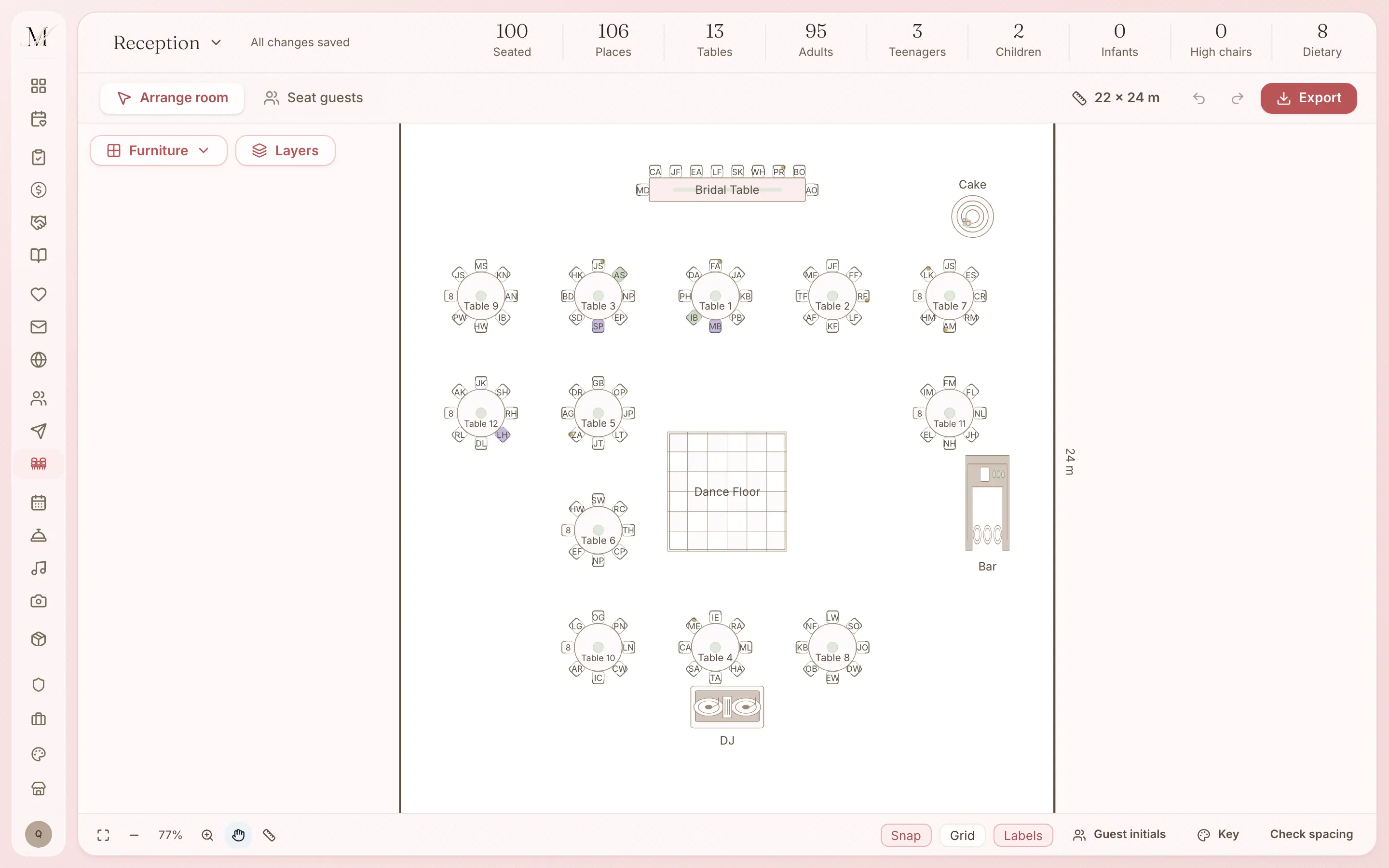The image size is (1389, 868).
Task: Open the guests people icon in sidebar
Action: click(x=39, y=398)
